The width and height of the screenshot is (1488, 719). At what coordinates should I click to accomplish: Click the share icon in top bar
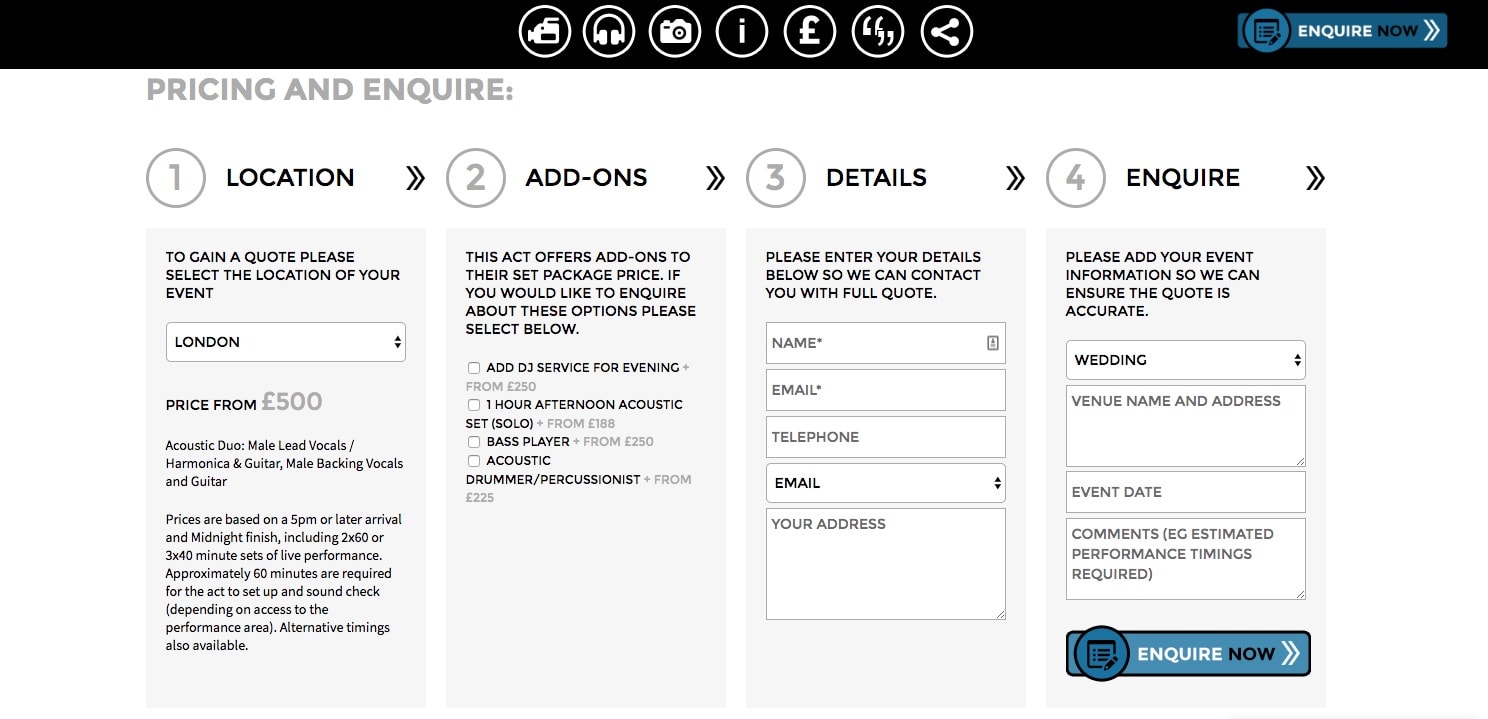pos(945,32)
